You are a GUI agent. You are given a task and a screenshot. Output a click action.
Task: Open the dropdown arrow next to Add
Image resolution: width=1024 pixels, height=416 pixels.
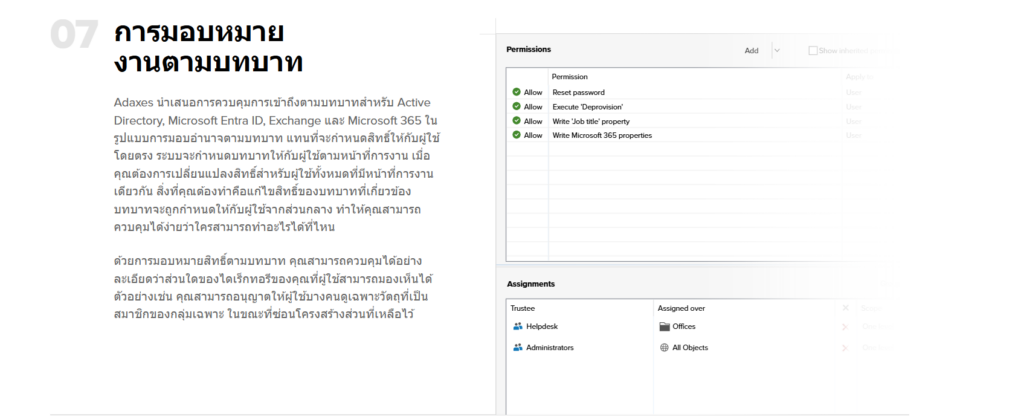coord(777,50)
